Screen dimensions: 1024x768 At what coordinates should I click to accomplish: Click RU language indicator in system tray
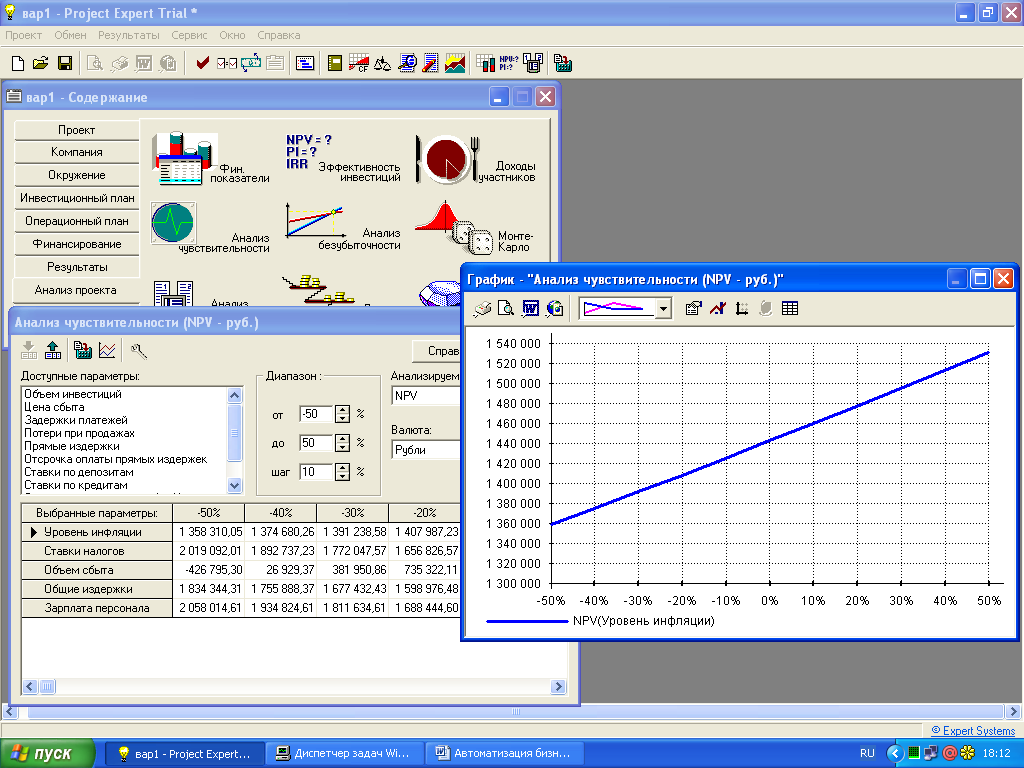coord(867,754)
